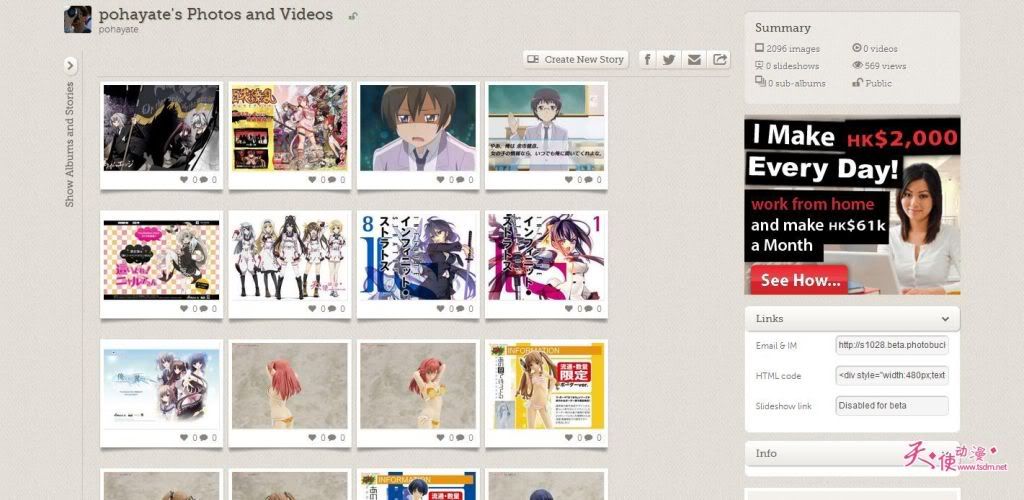Expand Show Albums and Stories sidebar
This screenshot has height=500, width=1024.
pos(70,65)
